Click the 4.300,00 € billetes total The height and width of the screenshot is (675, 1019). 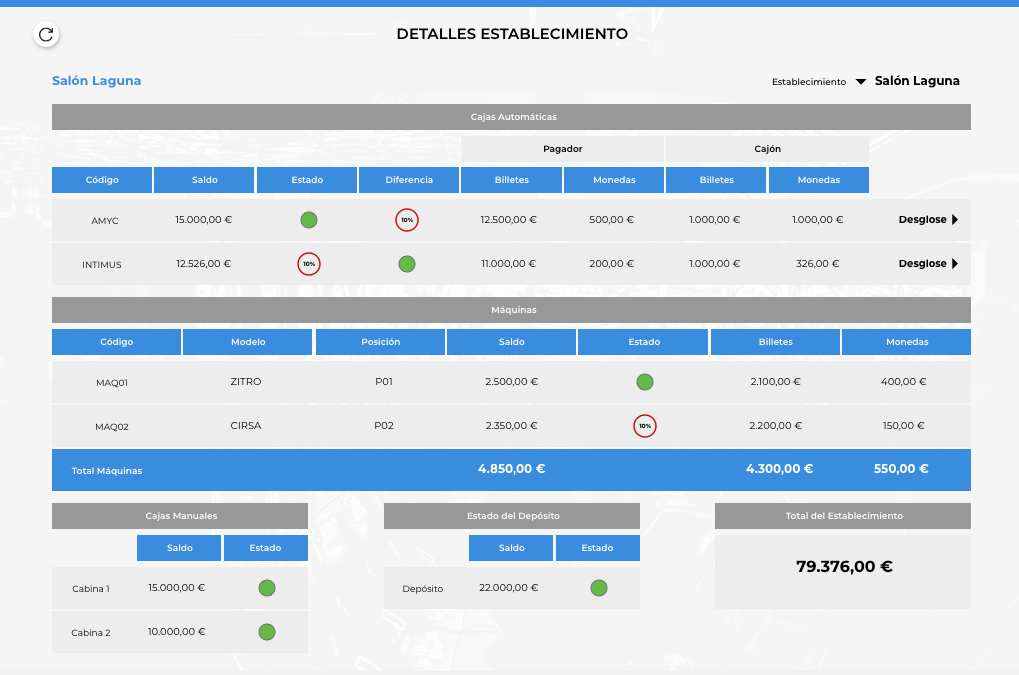coord(779,468)
